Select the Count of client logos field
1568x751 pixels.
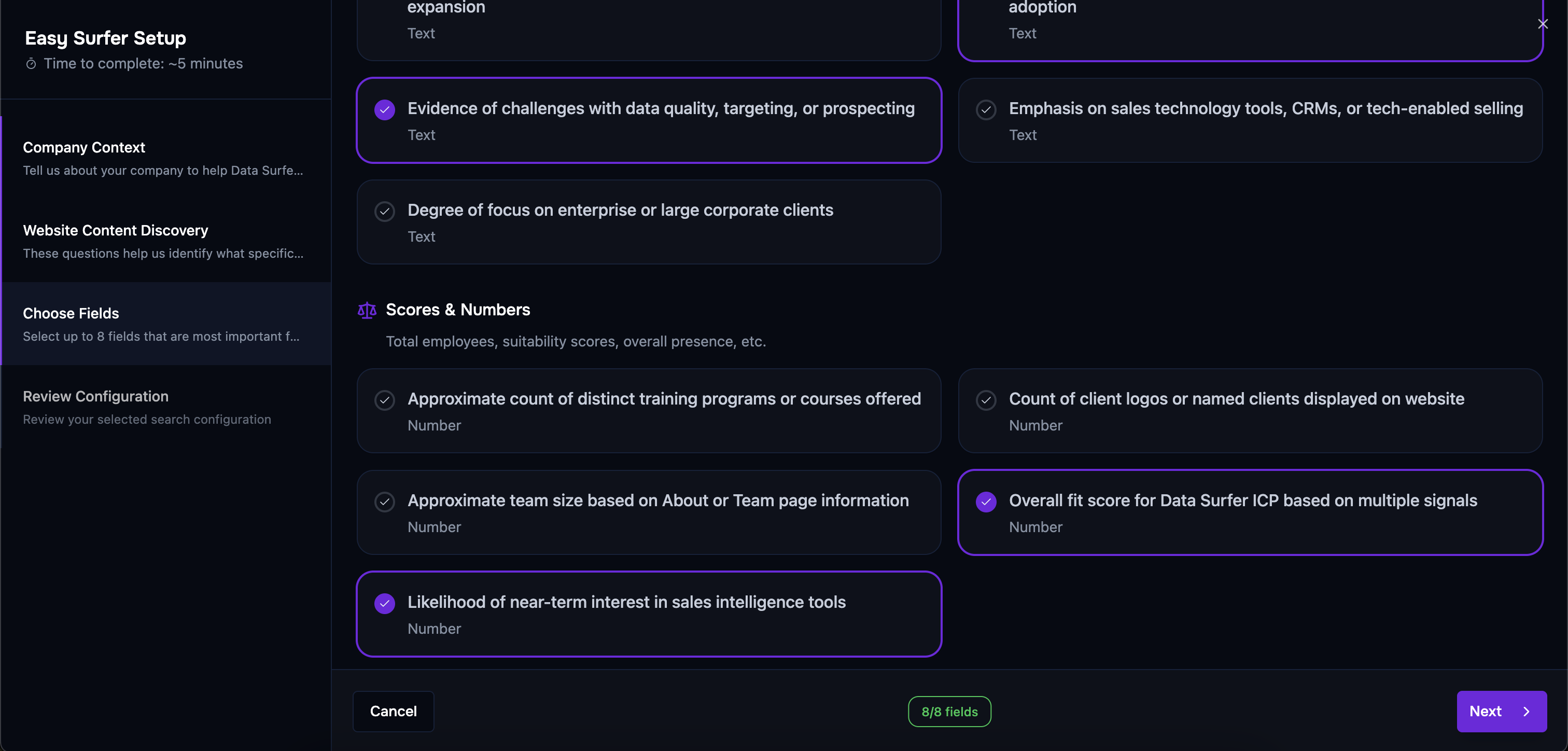coord(1250,411)
